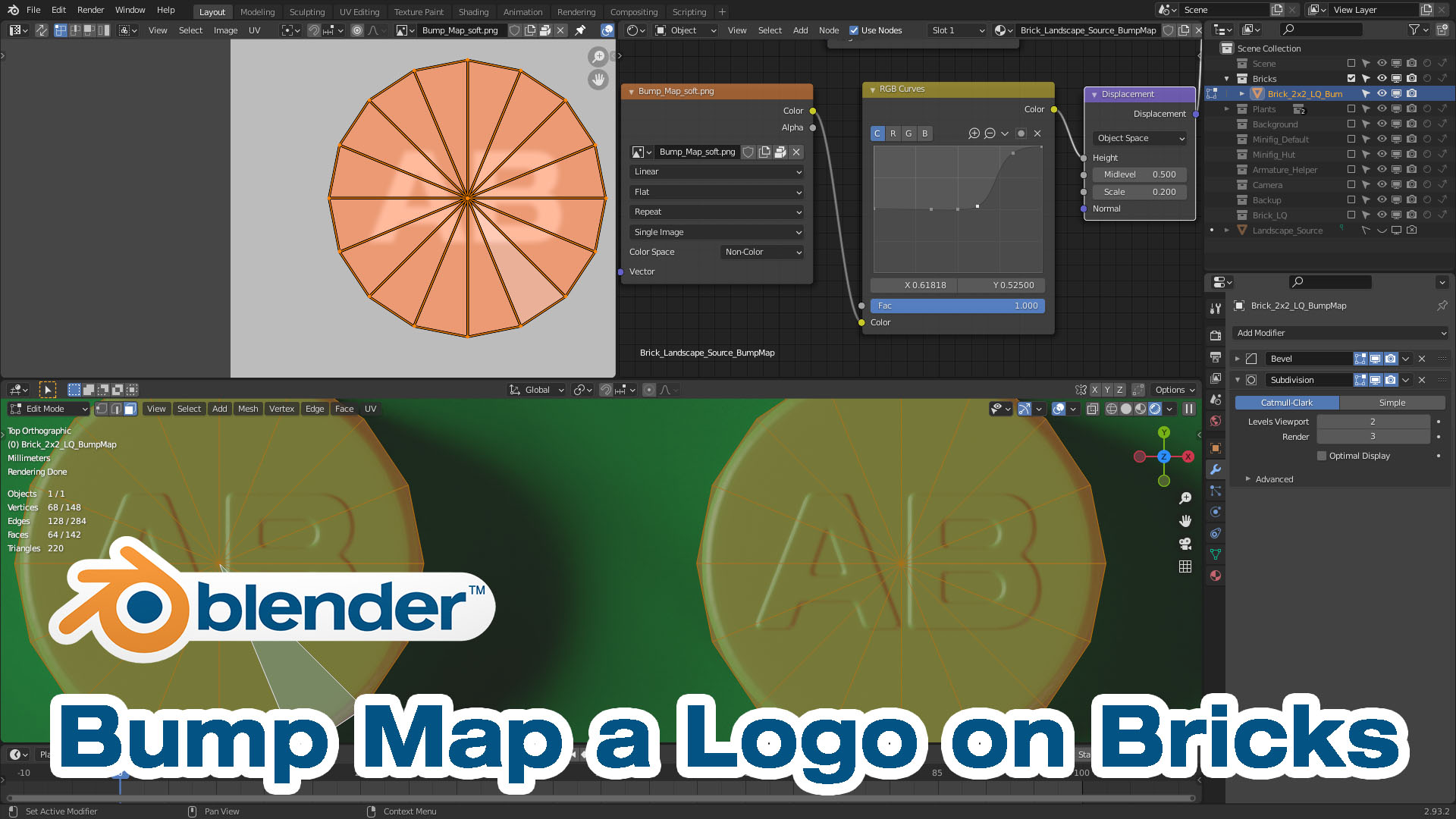Select the R channel in RGB Curves
1456x819 pixels.
pos(893,133)
